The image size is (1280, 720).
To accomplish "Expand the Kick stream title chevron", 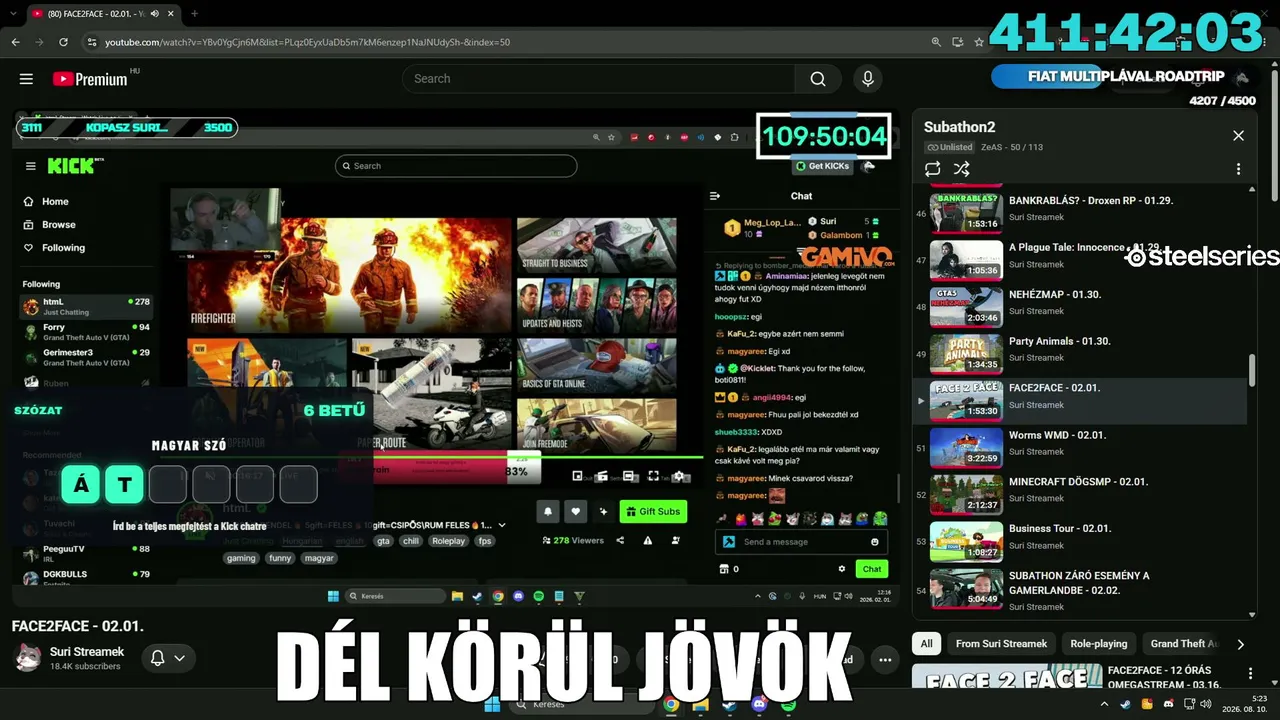I will pyautogui.click(x=502, y=525).
